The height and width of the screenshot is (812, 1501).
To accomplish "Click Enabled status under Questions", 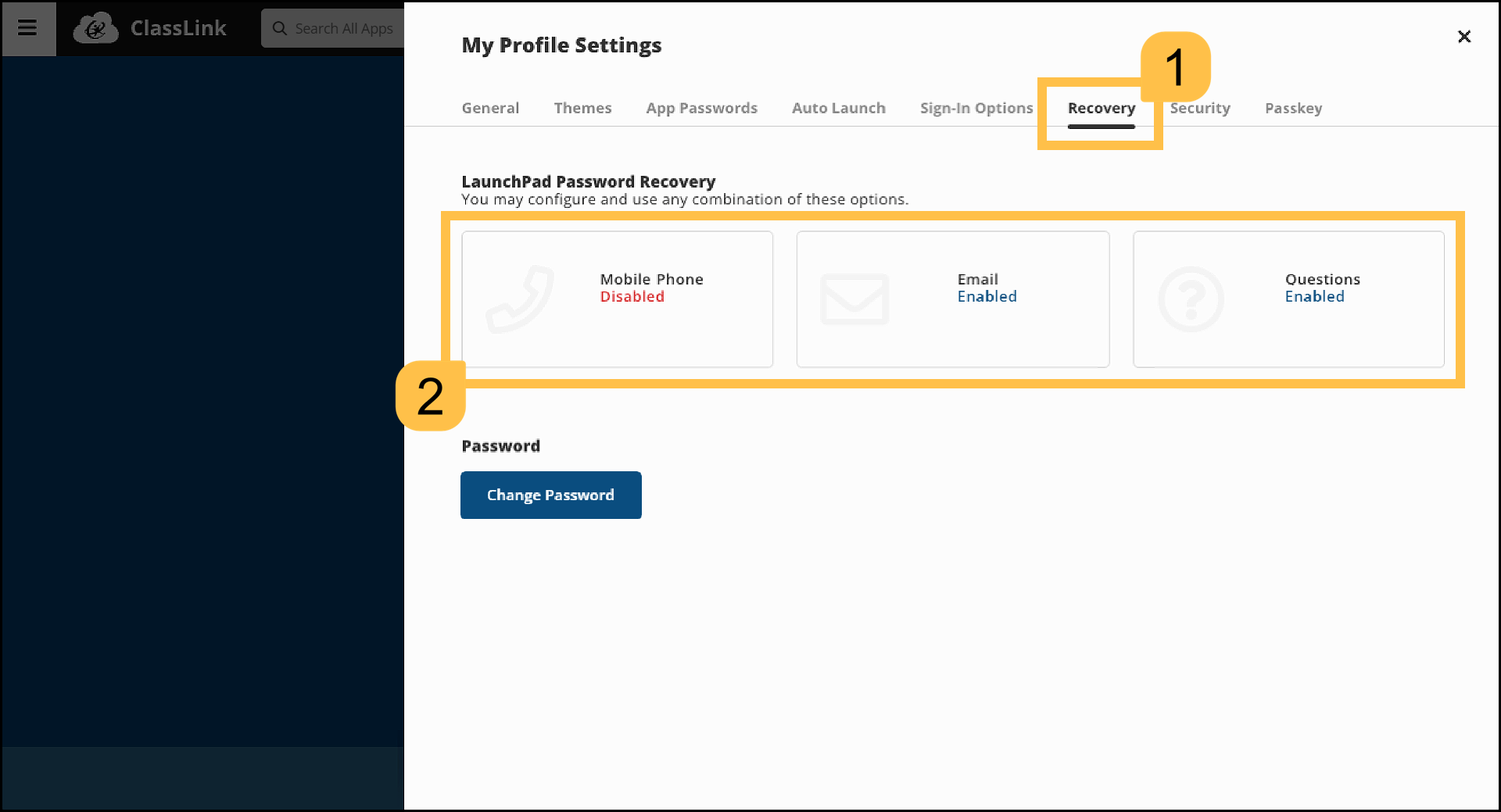I will coord(1314,297).
